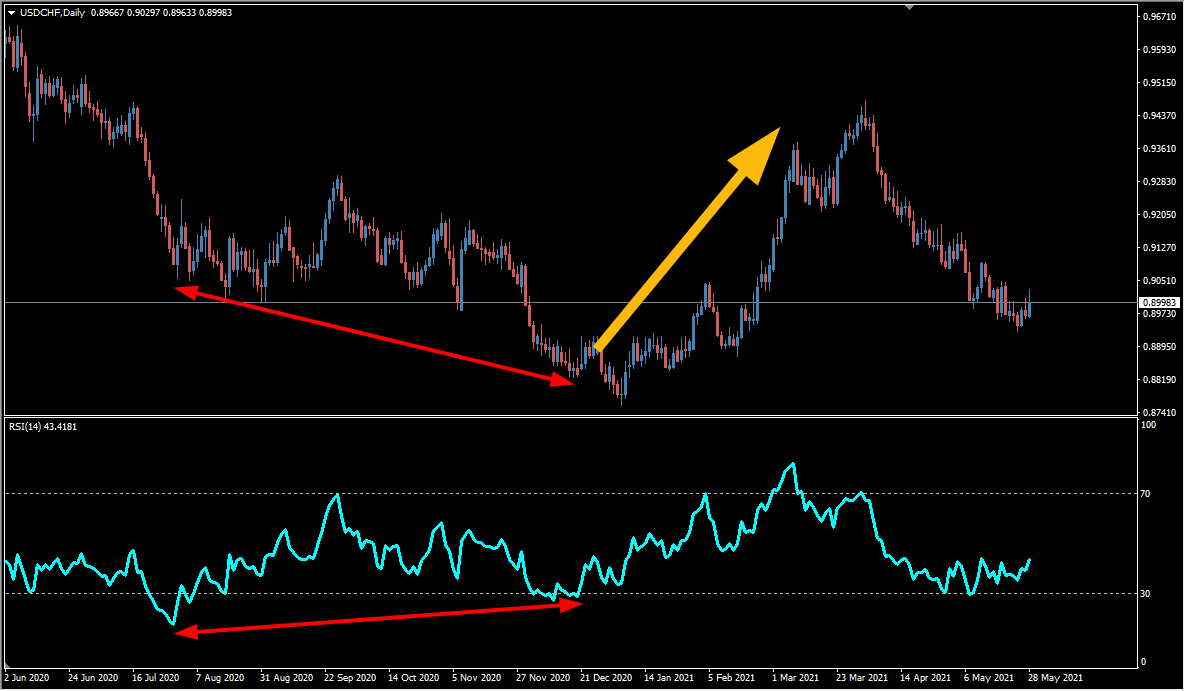The width and height of the screenshot is (1185, 691).
Task: Click the RSI scale value 100
Action: [1148, 425]
